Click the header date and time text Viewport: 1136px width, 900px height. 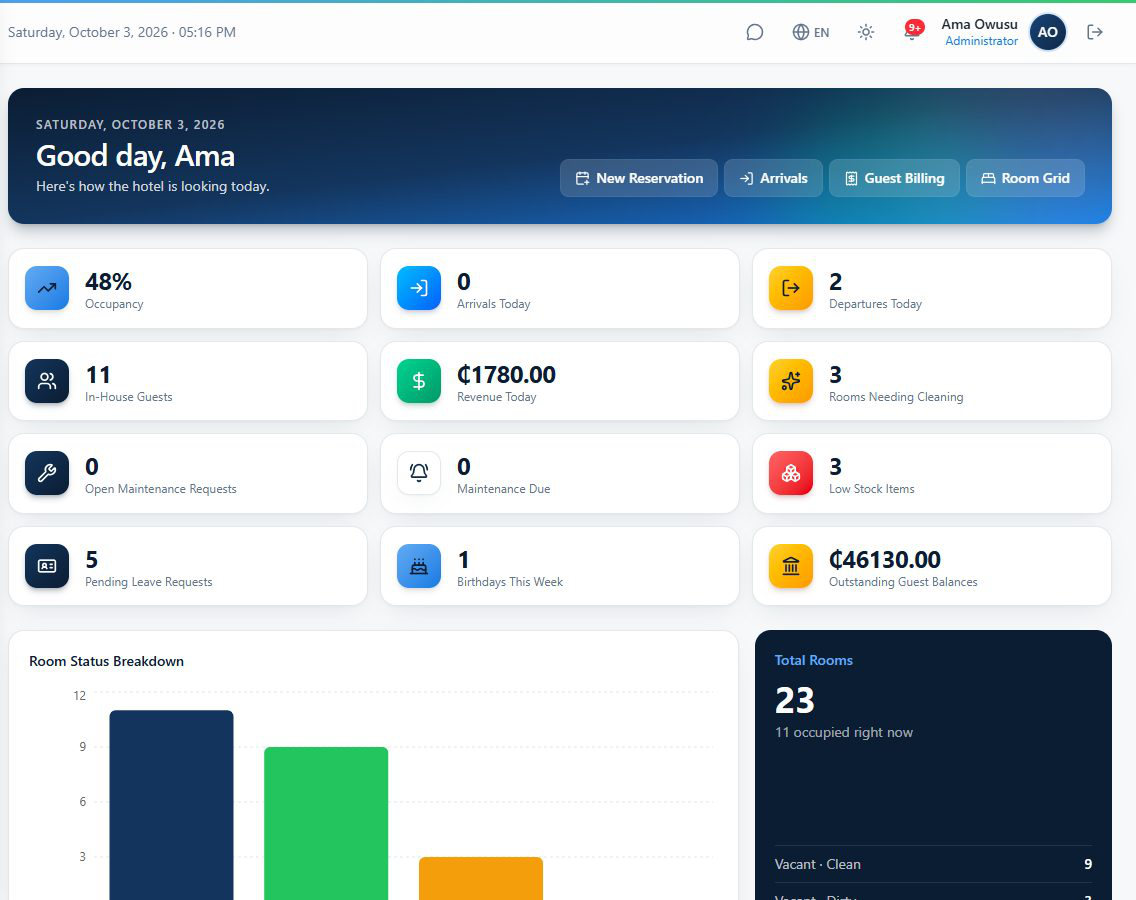(122, 32)
